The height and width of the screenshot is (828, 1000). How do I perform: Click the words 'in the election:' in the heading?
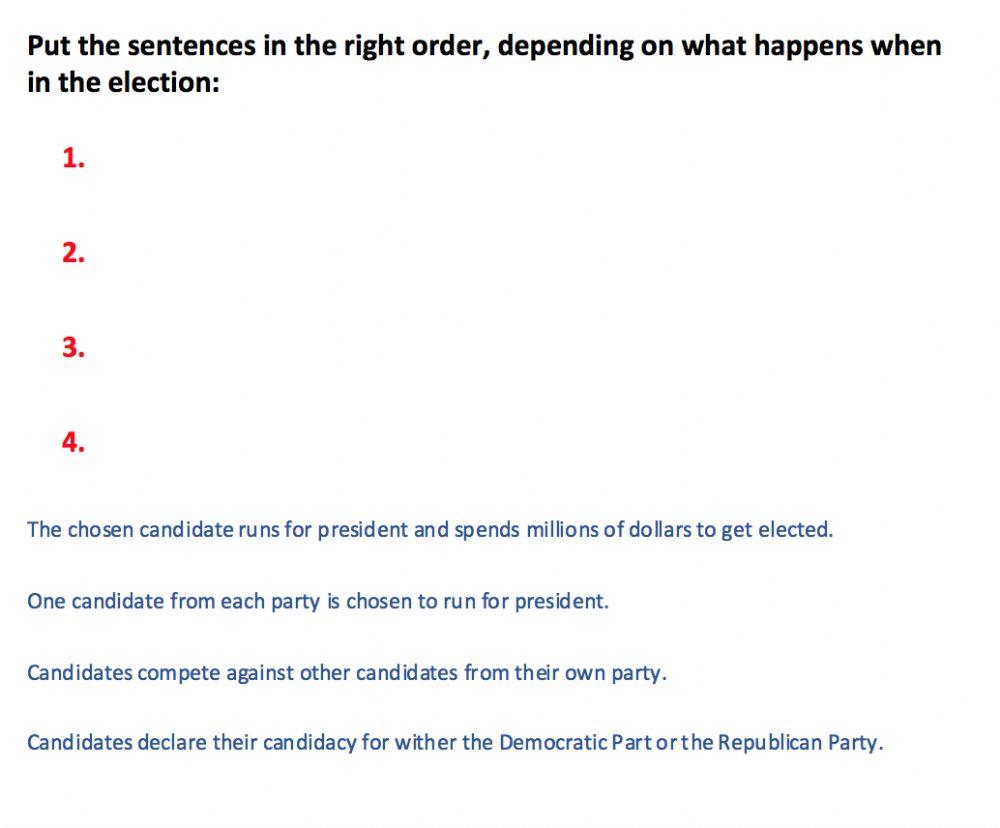tap(123, 82)
